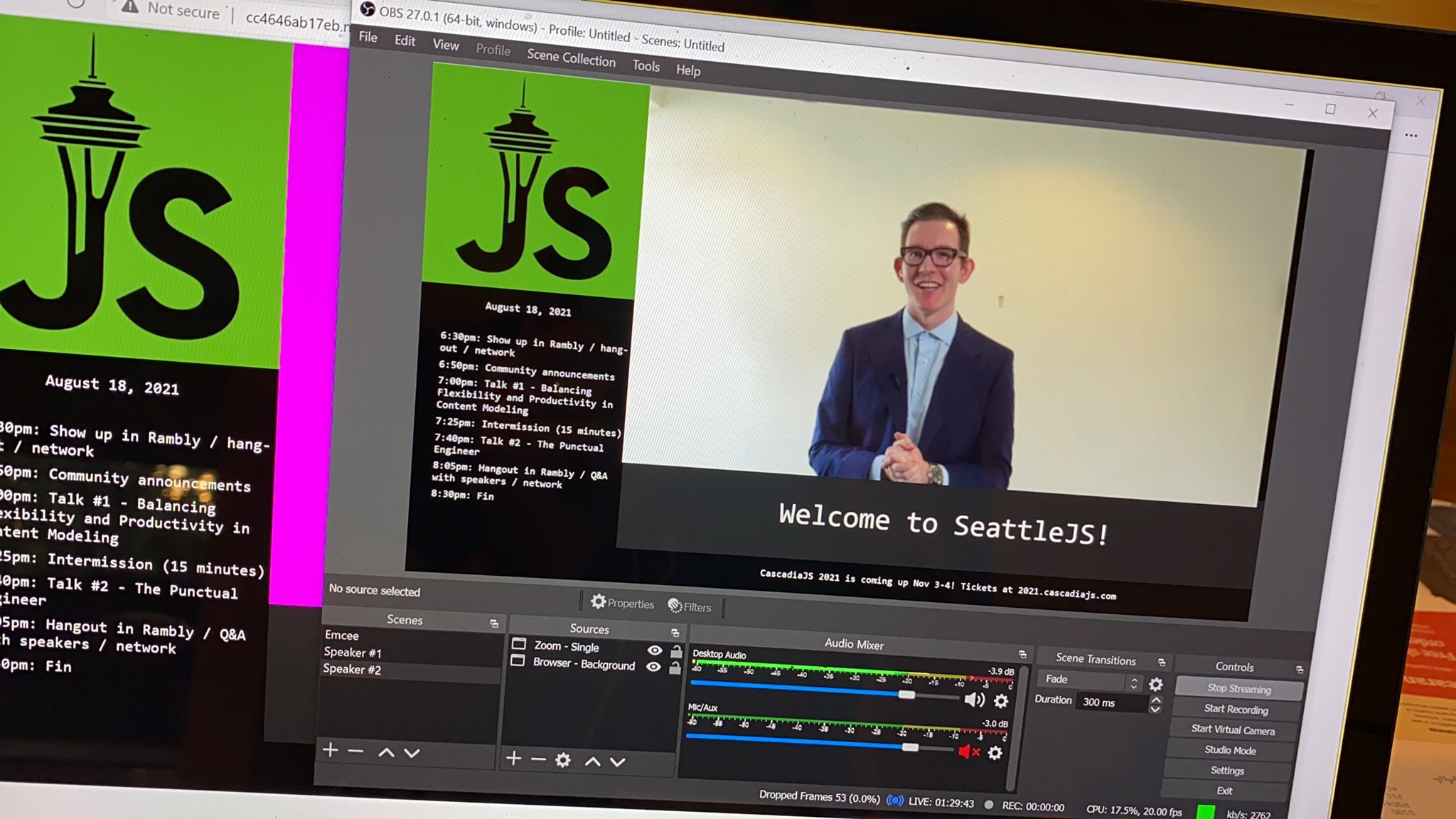This screenshot has width=1456, height=819.
Task: Click the Exit button in Controls
Action: (1225, 790)
